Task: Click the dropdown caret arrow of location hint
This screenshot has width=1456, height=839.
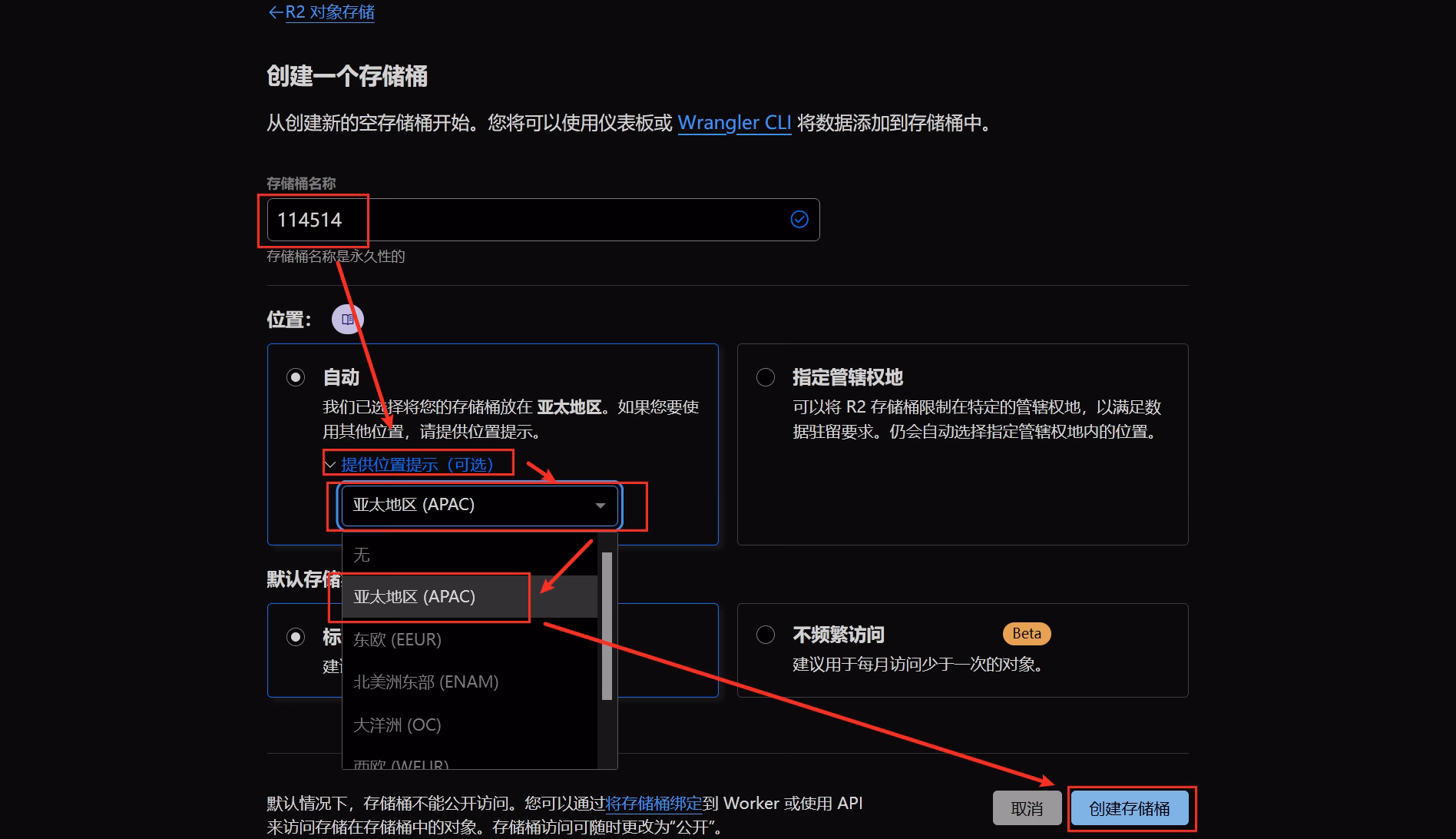Action: point(601,506)
